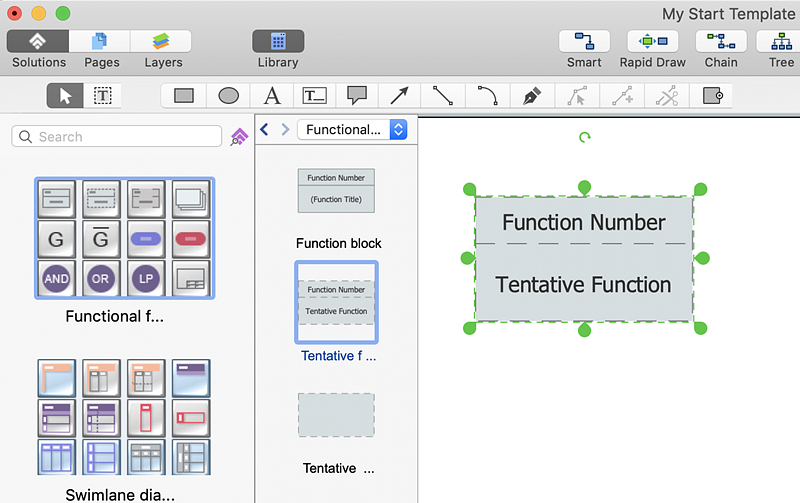Image resolution: width=800 pixels, height=503 pixels.
Task: Open the Pages panel
Action: point(100,42)
